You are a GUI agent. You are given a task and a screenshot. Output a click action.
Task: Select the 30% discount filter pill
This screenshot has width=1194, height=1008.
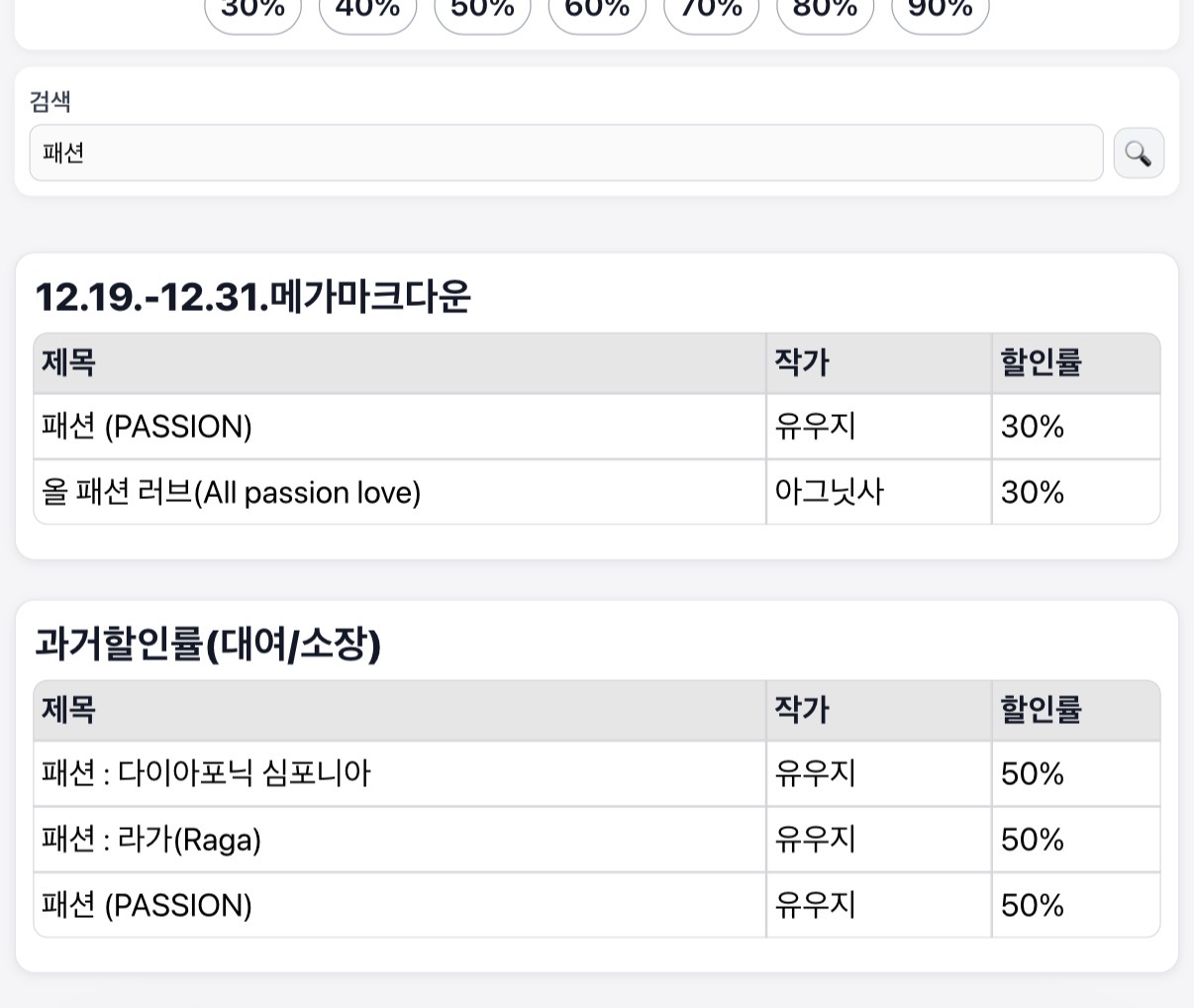(253, 12)
